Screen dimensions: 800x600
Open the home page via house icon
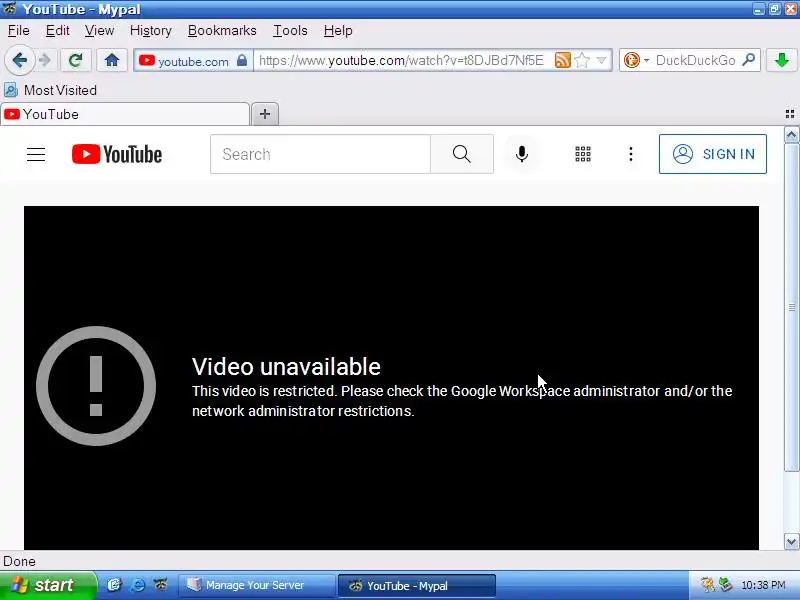(x=112, y=60)
